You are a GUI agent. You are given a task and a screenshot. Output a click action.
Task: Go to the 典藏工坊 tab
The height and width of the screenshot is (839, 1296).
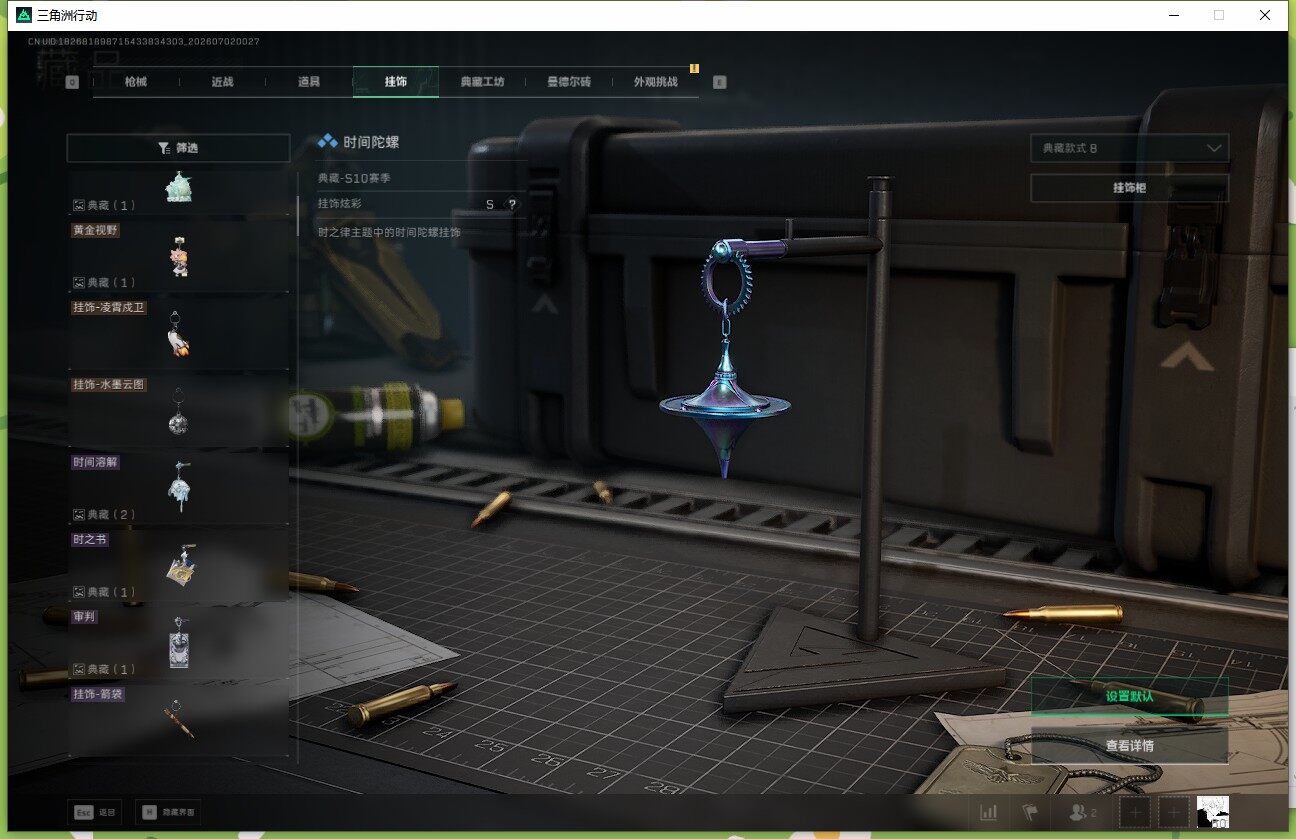482,82
